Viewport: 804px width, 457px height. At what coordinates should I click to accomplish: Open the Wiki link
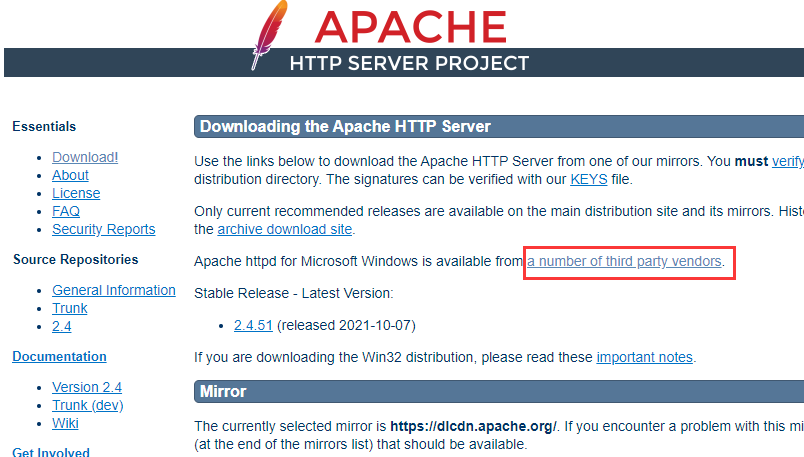pos(65,423)
